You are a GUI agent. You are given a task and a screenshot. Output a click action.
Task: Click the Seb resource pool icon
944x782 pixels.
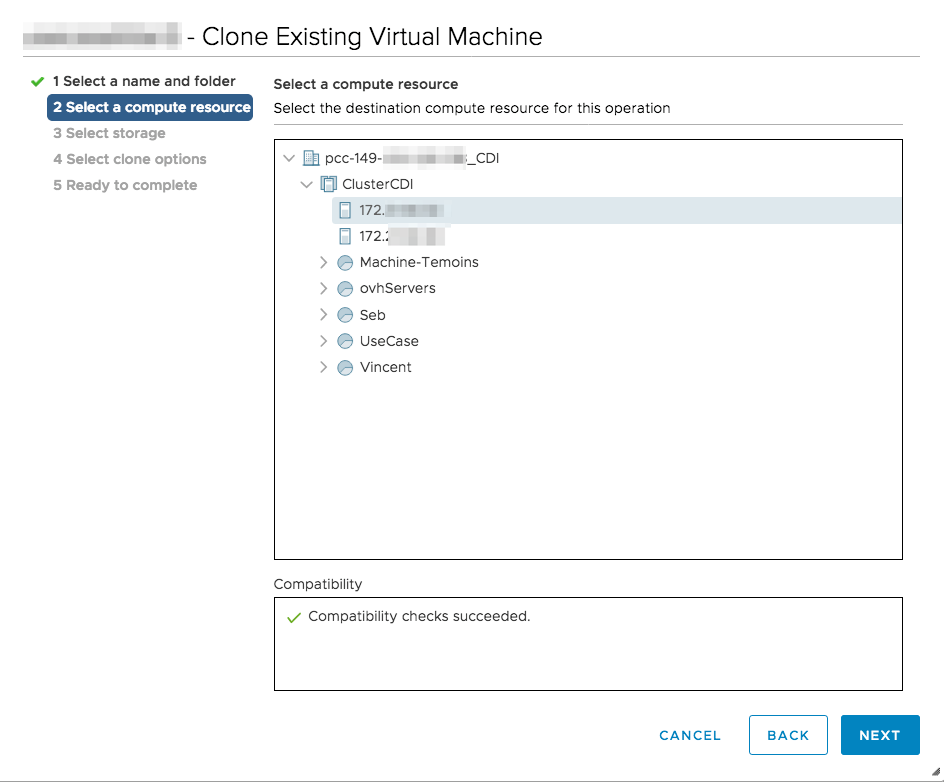point(344,314)
